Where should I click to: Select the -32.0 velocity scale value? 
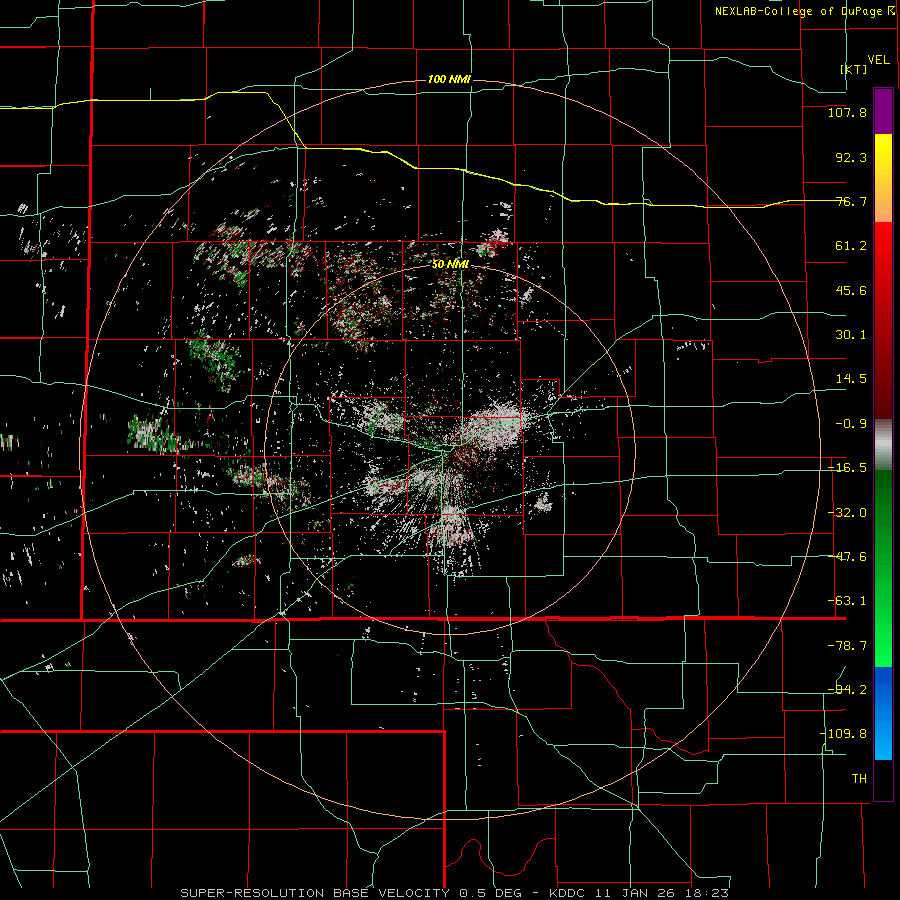pos(847,513)
